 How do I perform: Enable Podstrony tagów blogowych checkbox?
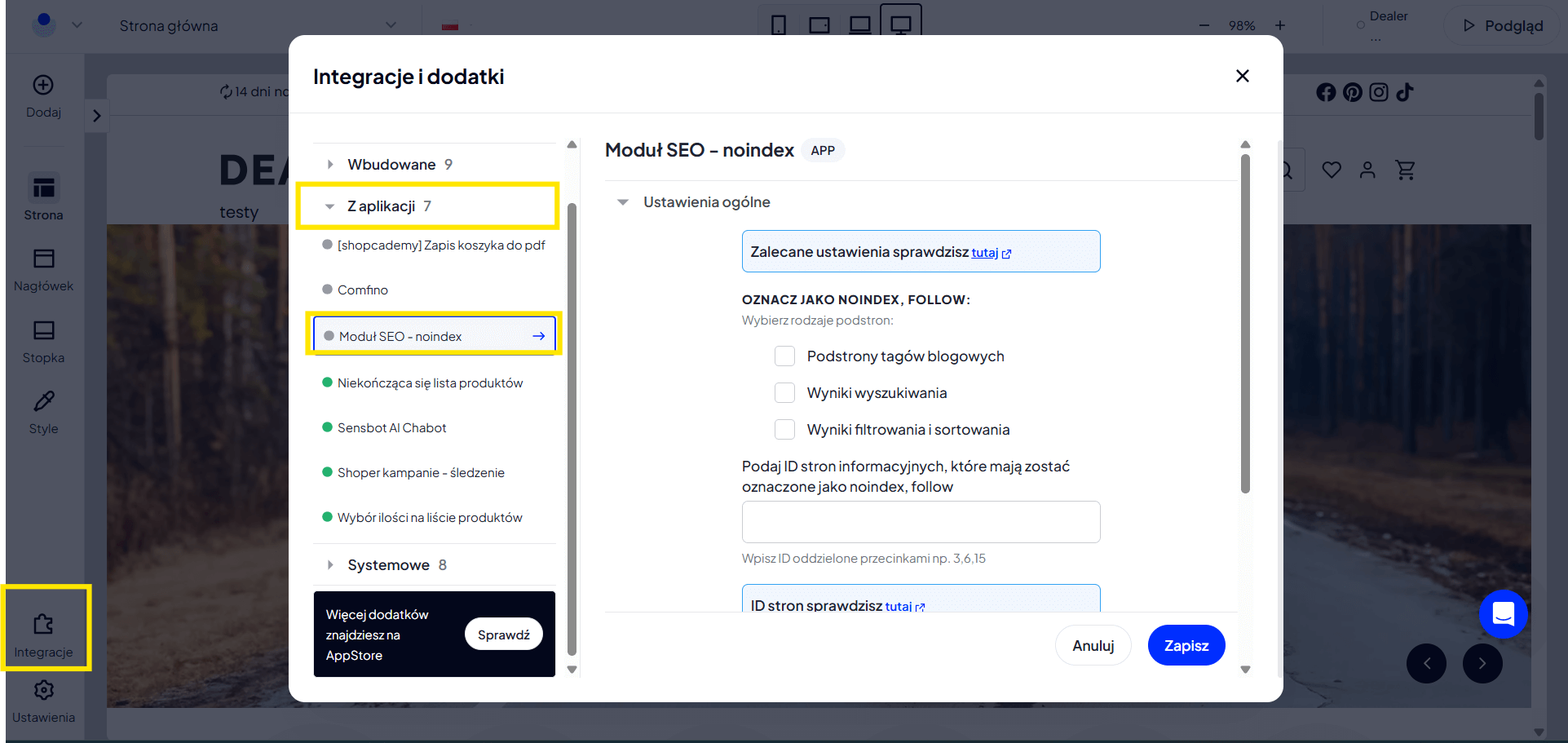(784, 356)
